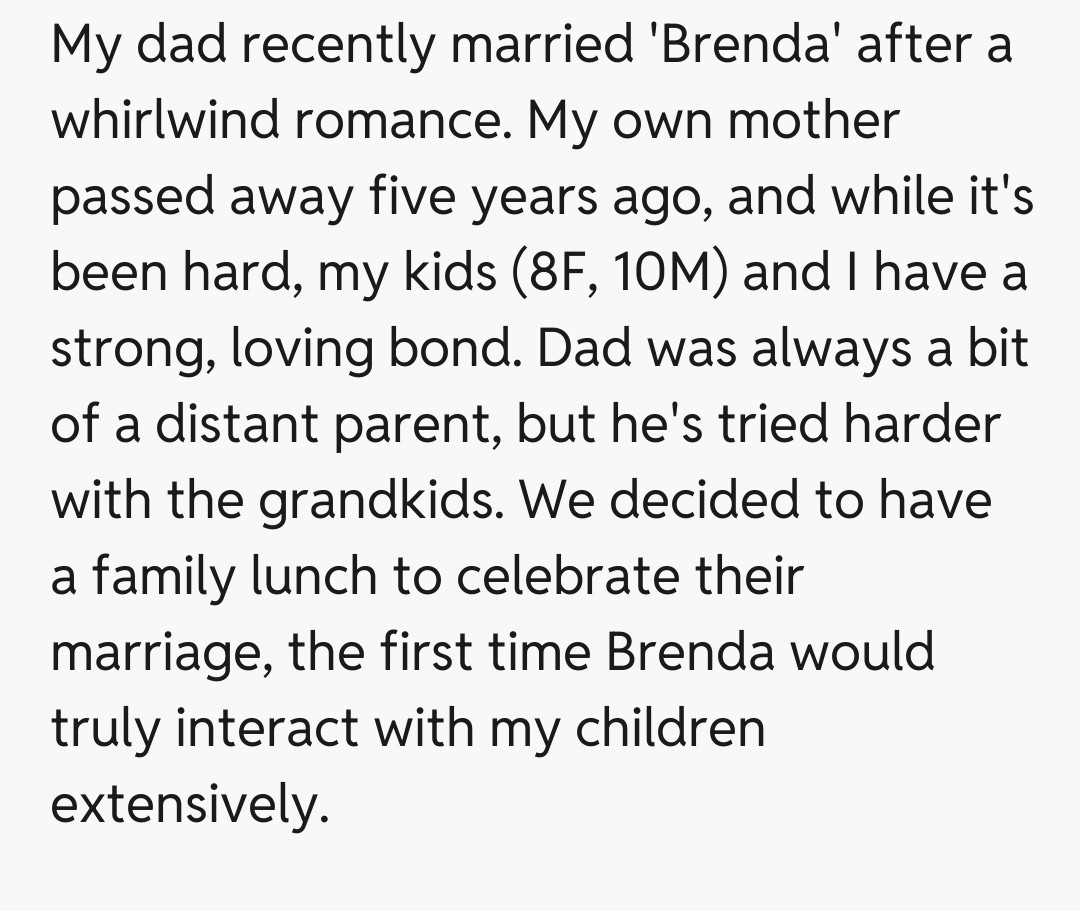Click the word "passed"
This screenshot has width=1080, height=911.
click(x=134, y=197)
